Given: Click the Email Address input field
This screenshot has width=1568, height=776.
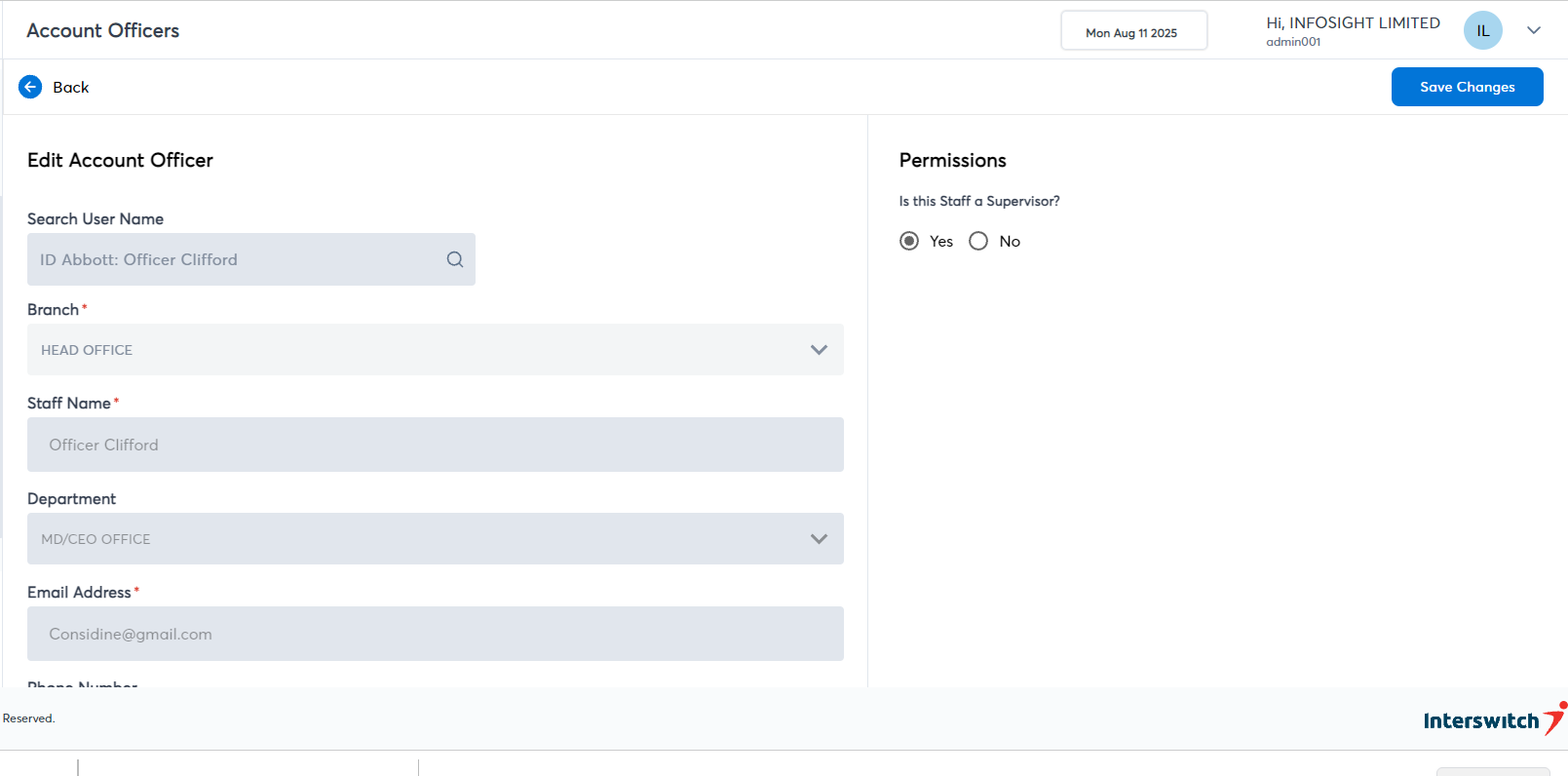Looking at the screenshot, I should pyautogui.click(x=435, y=634).
